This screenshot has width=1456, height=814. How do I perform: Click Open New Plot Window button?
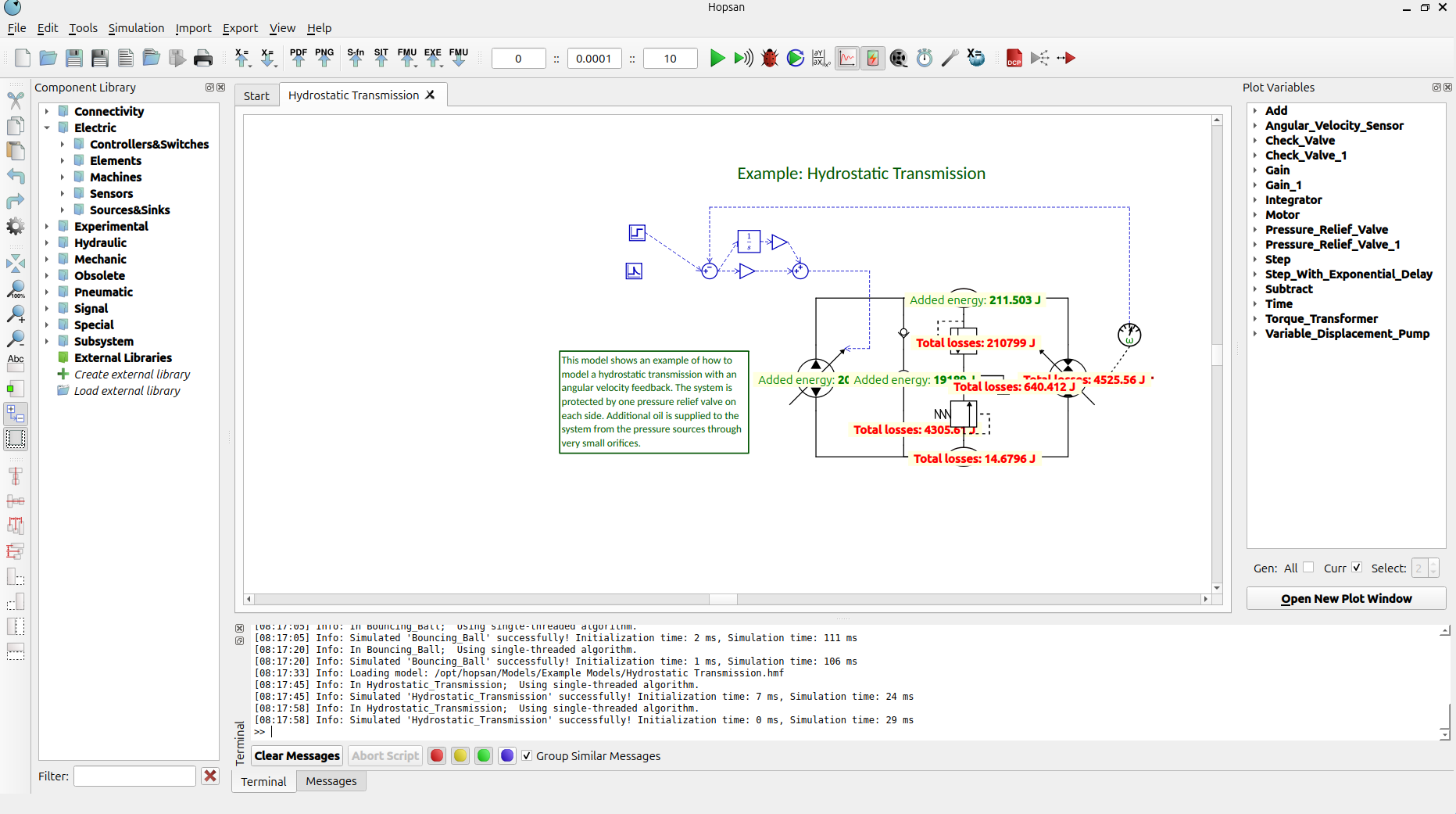click(x=1346, y=598)
